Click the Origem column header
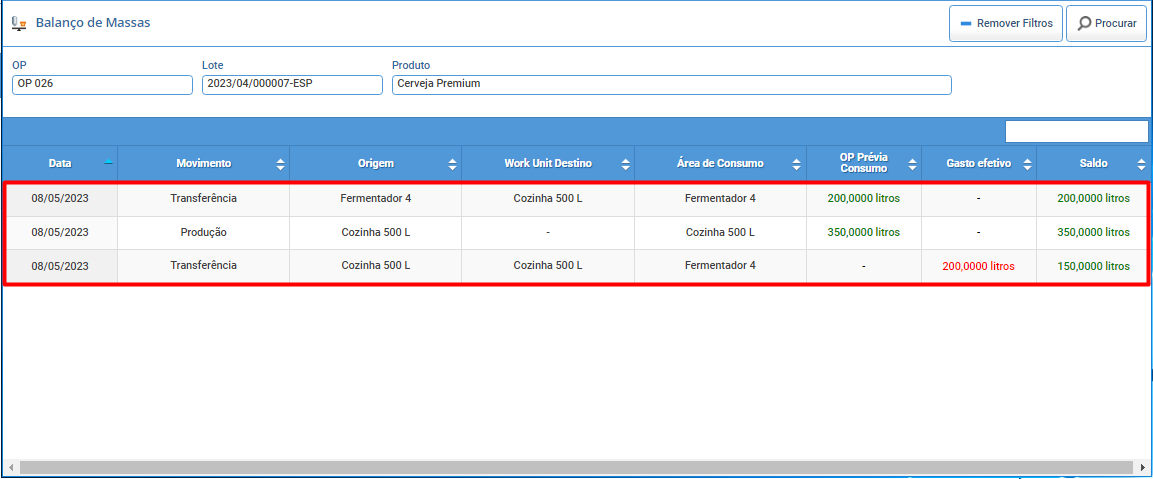This screenshot has width=1153, height=479. pyautogui.click(x=376, y=163)
